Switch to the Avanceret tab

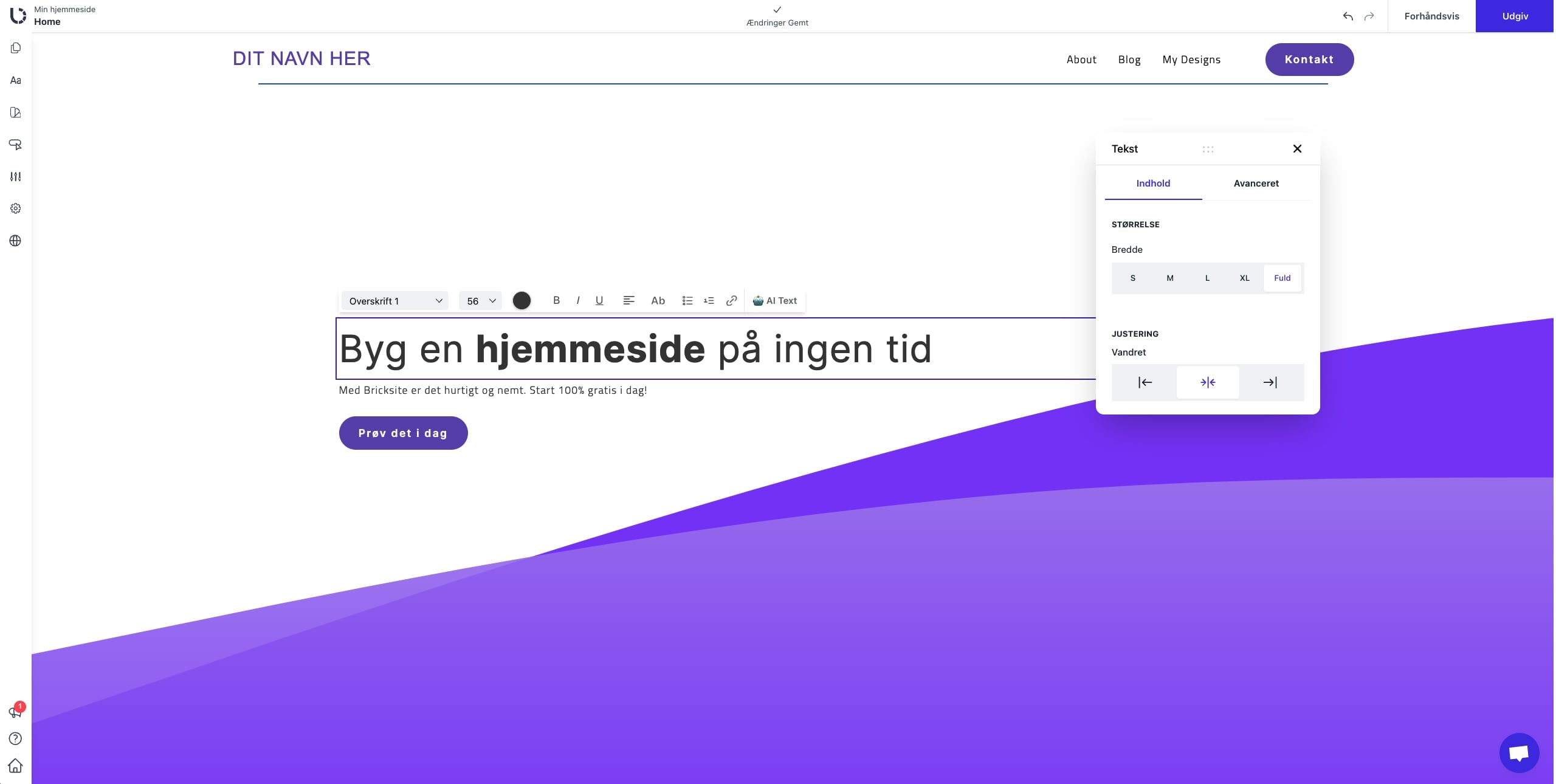click(1256, 184)
